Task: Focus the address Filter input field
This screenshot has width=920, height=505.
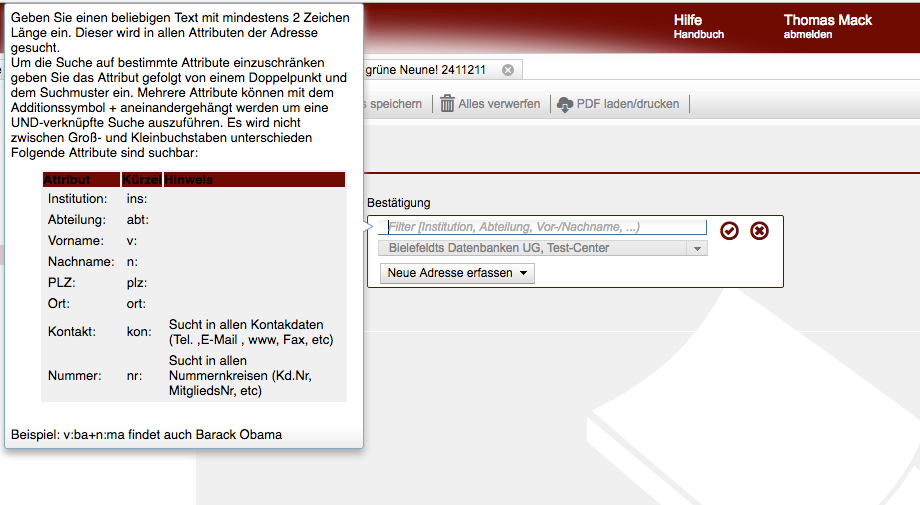Action: [x=545, y=228]
